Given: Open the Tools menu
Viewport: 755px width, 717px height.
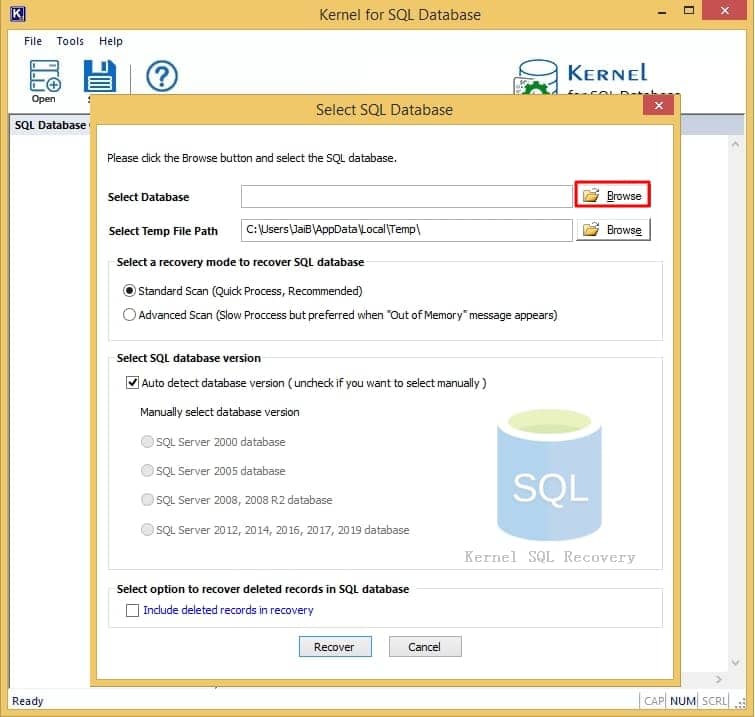Looking at the screenshot, I should (x=70, y=41).
